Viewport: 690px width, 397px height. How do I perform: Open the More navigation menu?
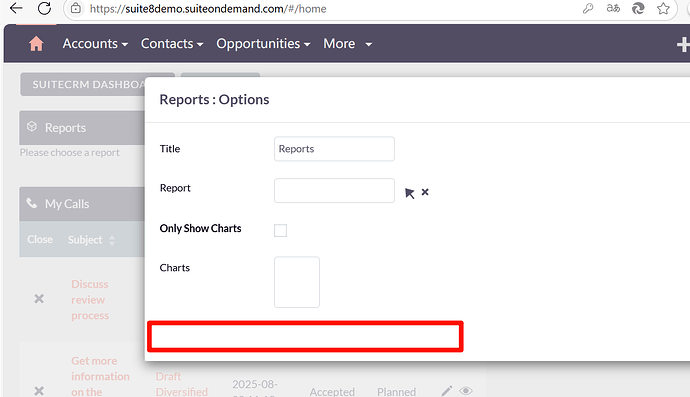click(348, 44)
